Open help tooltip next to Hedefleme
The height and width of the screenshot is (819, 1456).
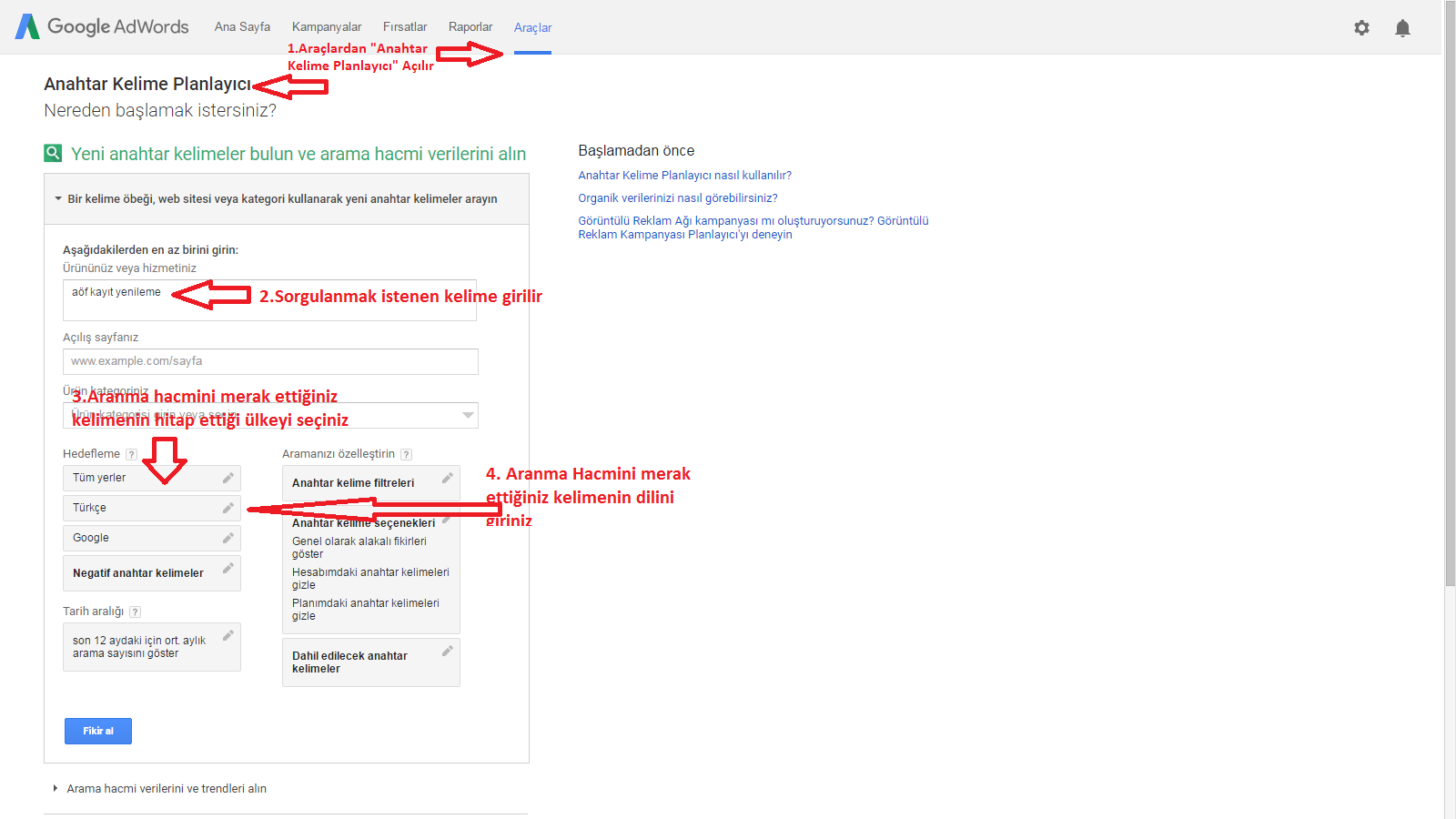(131, 454)
